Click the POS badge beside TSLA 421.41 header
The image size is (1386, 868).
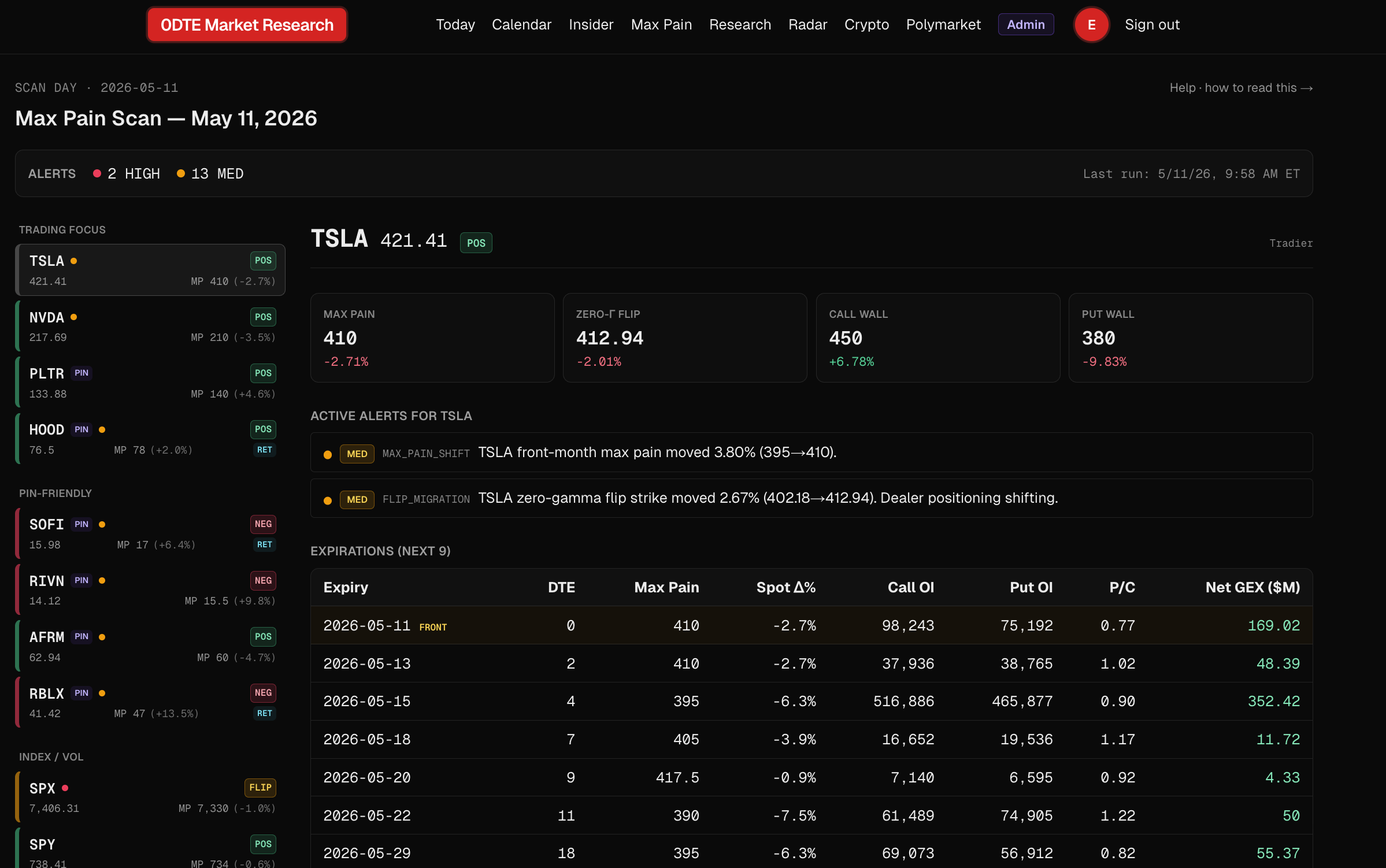476,243
